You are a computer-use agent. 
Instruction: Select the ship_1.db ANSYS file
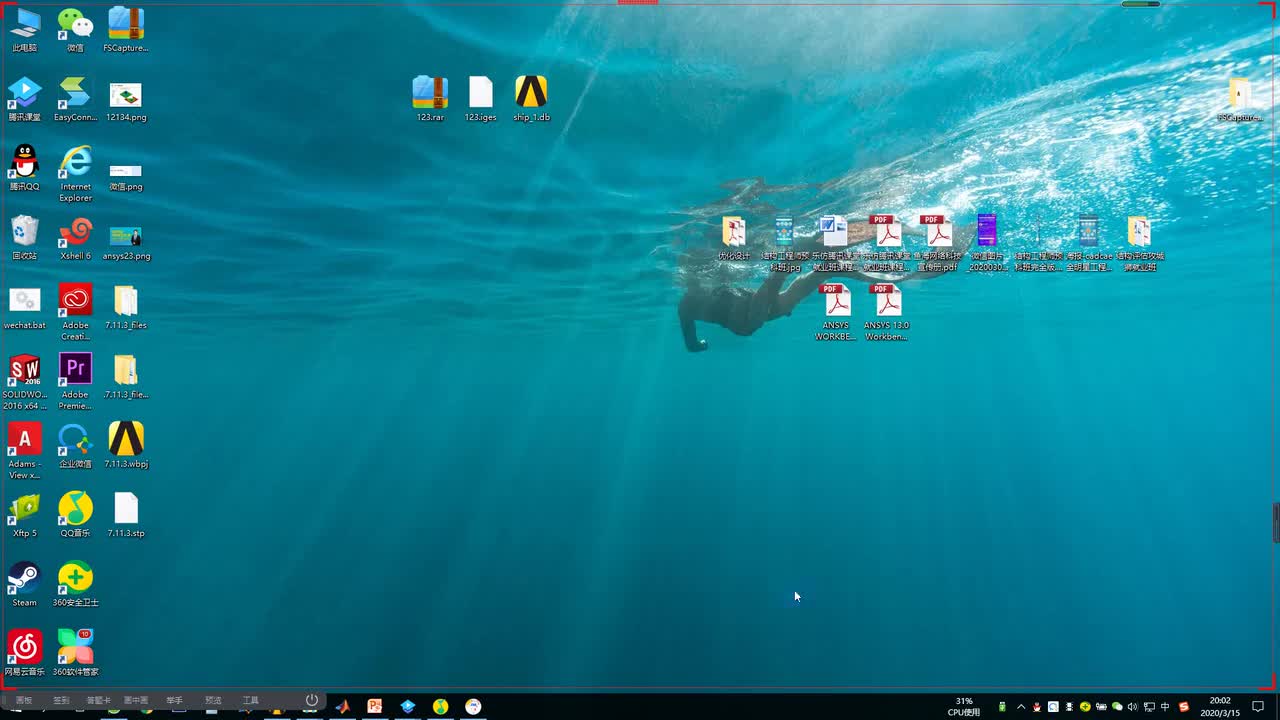point(531,99)
